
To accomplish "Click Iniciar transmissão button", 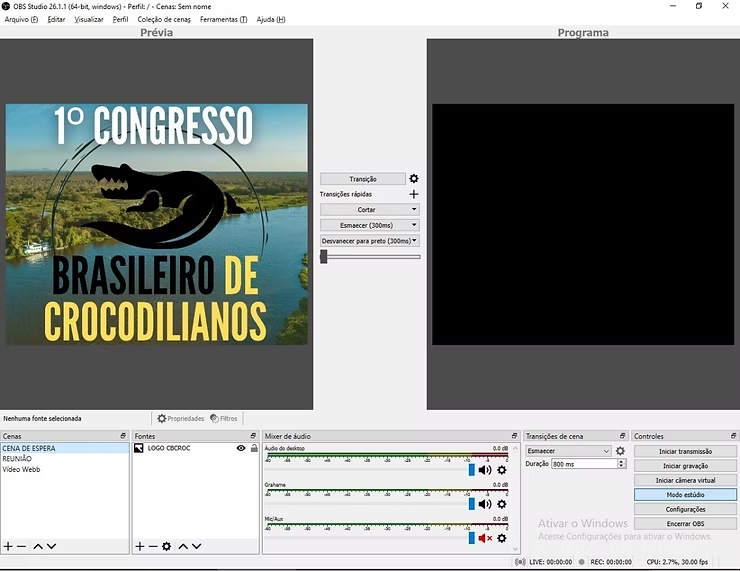I will click(x=685, y=452).
